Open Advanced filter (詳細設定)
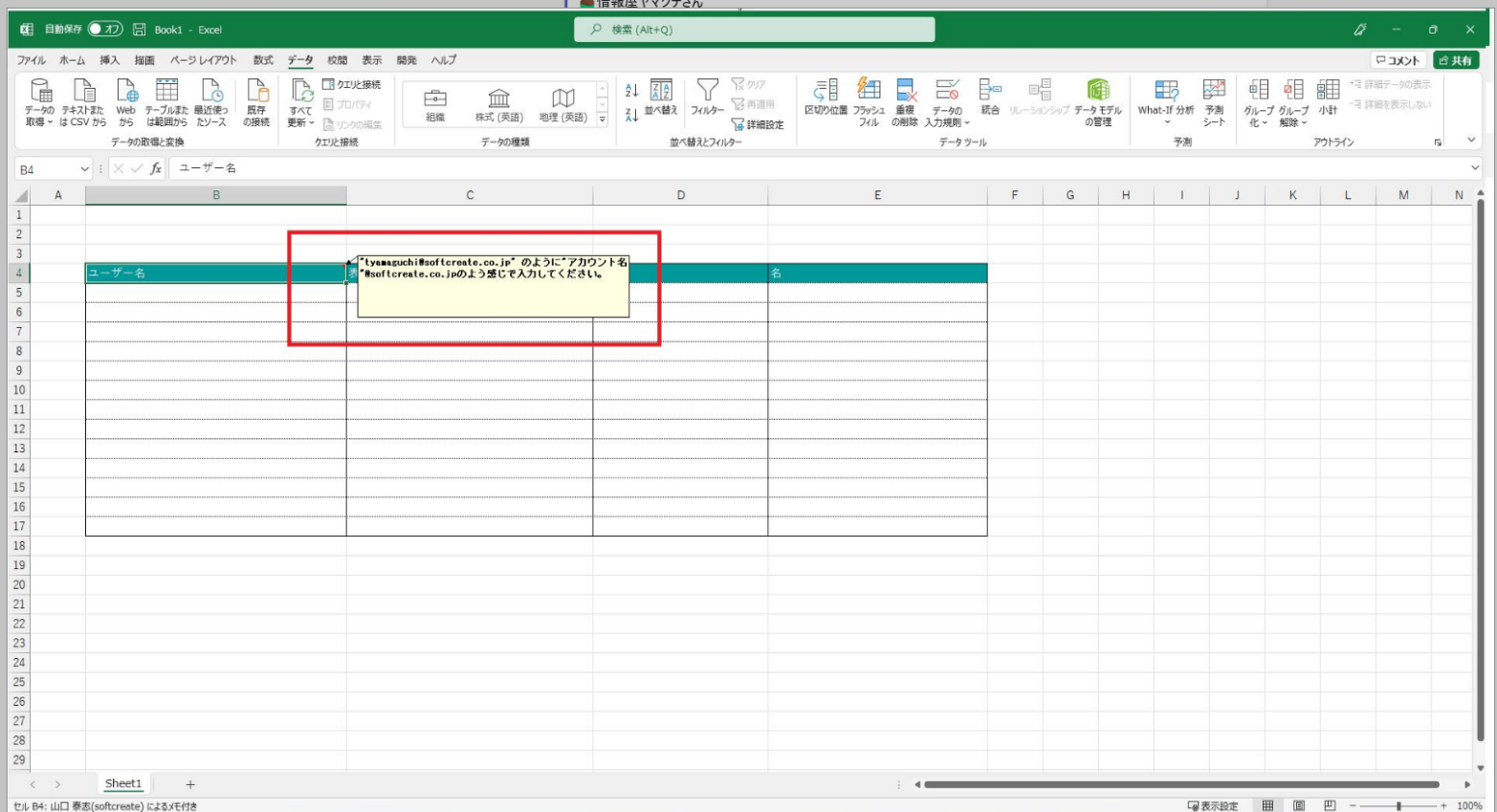 click(x=758, y=124)
